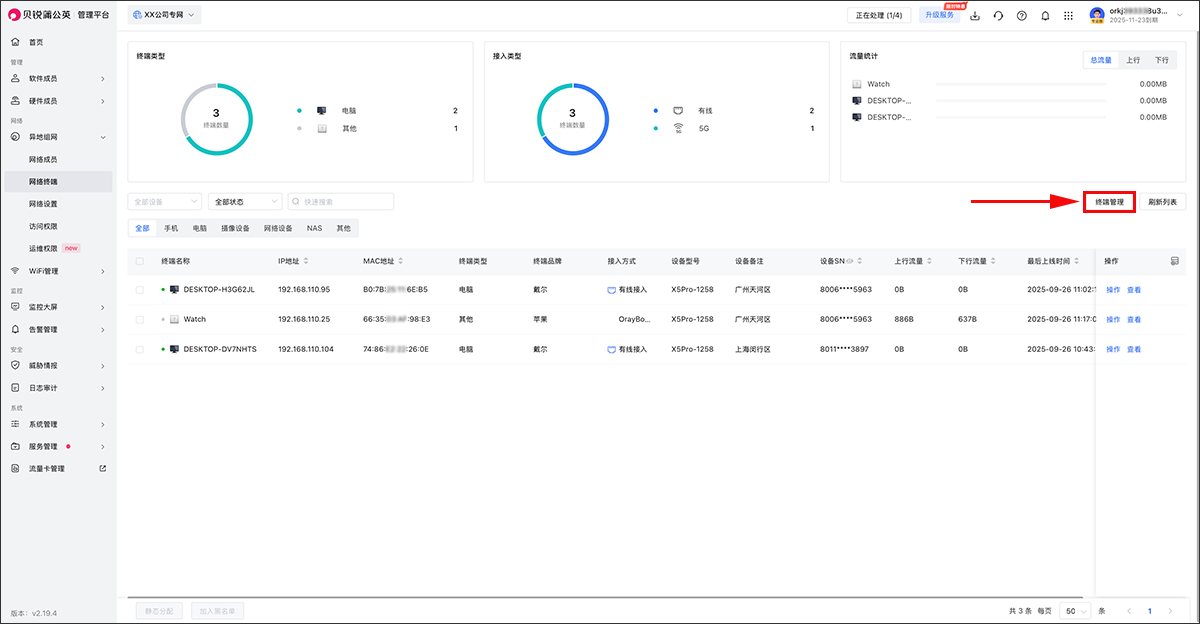Click the 终端管理 button
1200x624 pixels.
click(1109, 202)
